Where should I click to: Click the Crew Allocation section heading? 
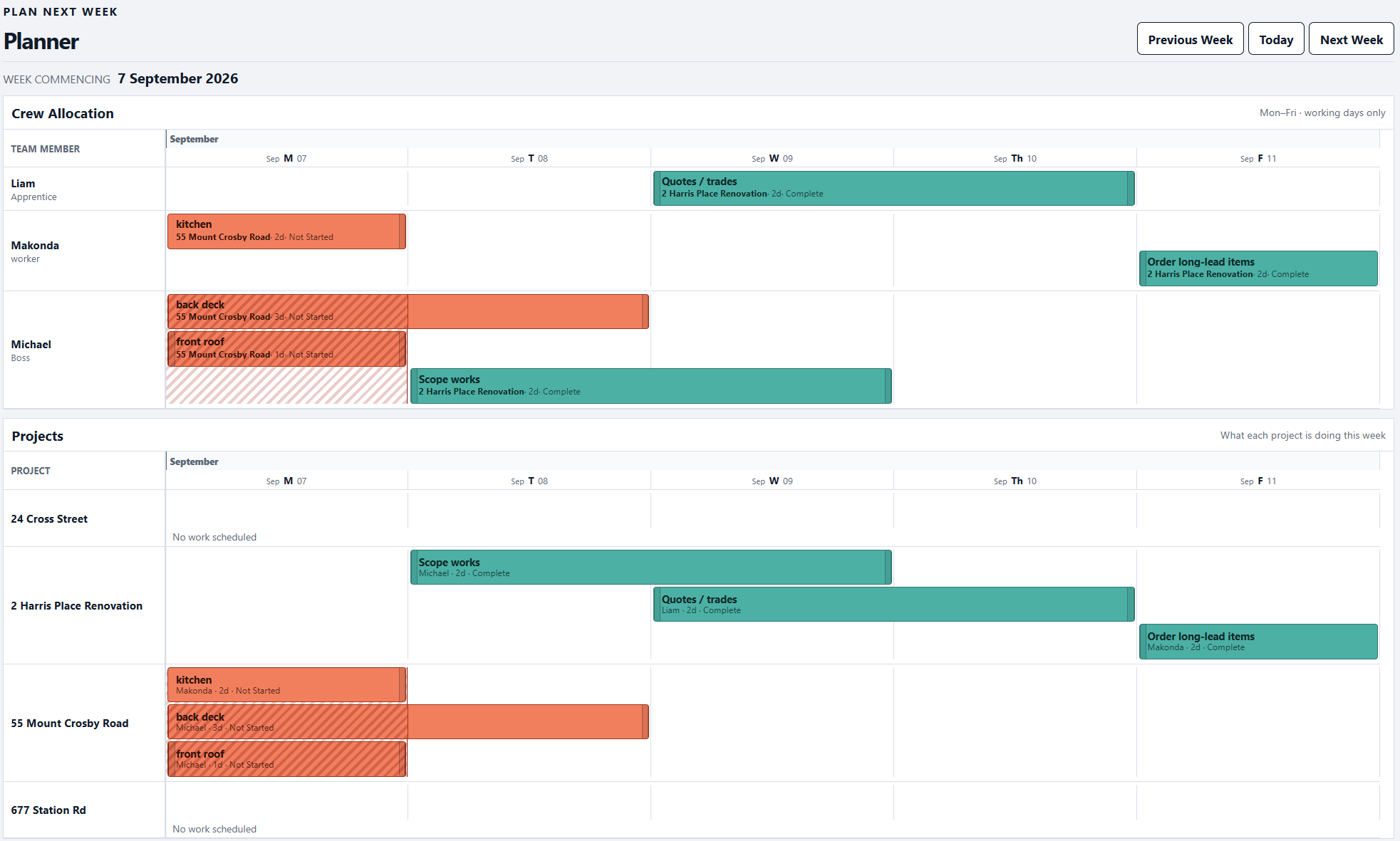tap(63, 113)
